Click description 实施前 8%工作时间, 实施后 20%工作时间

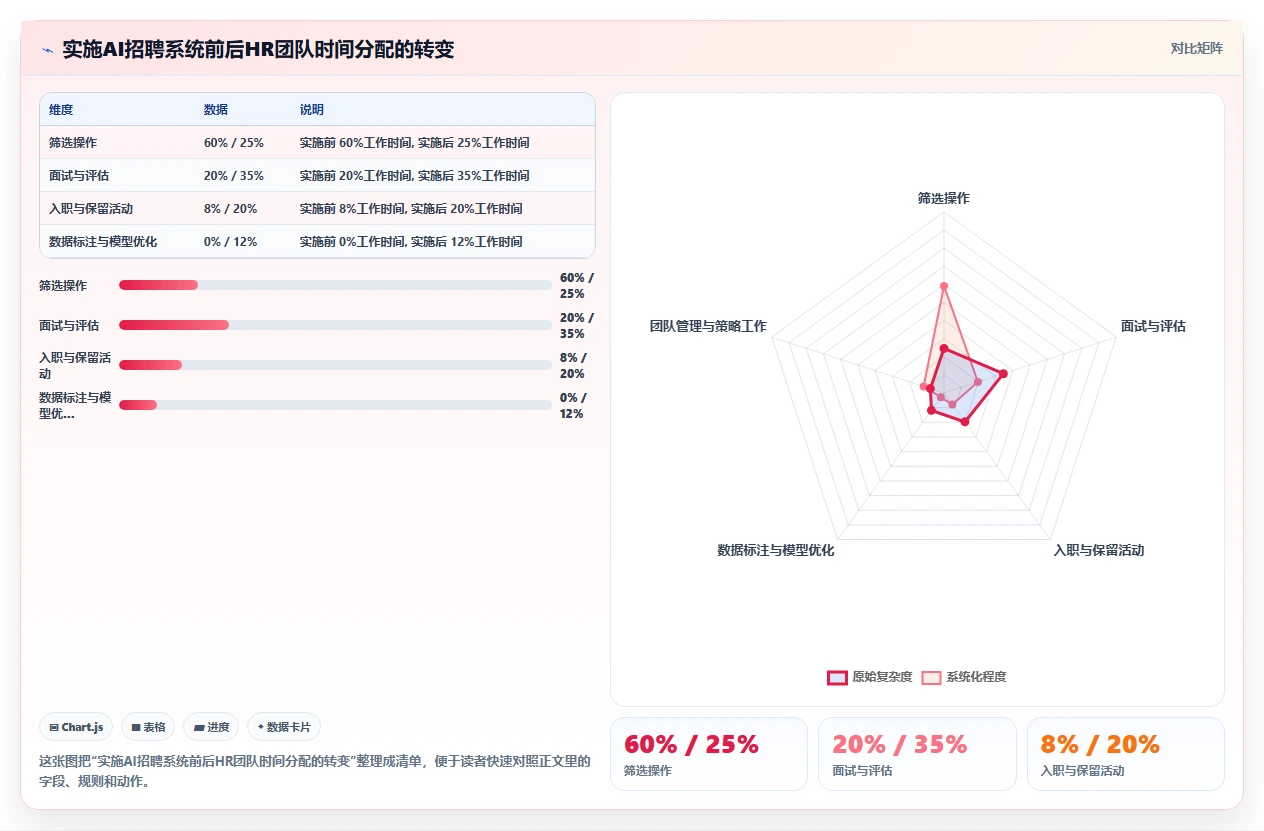[411, 209]
